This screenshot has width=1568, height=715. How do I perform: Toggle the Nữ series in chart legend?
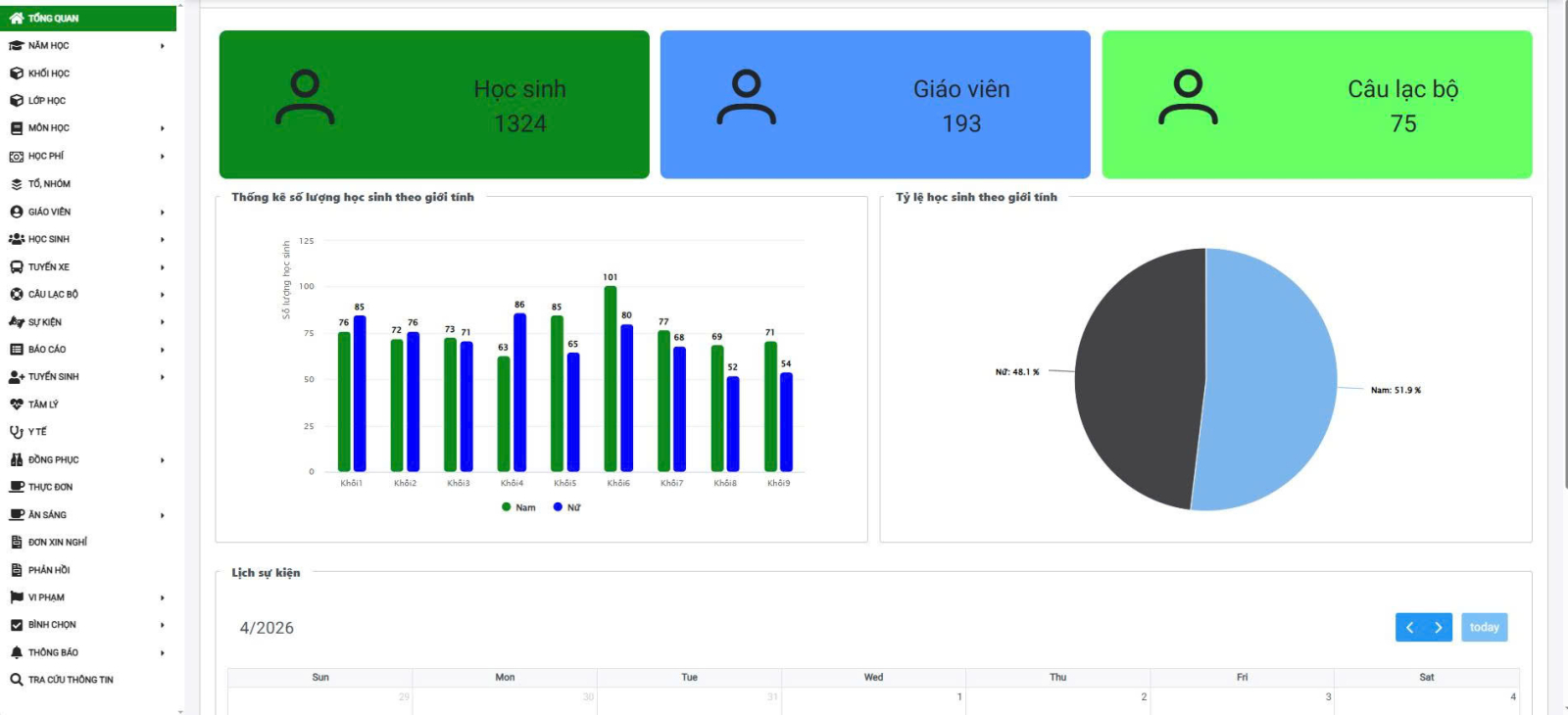coord(566,507)
